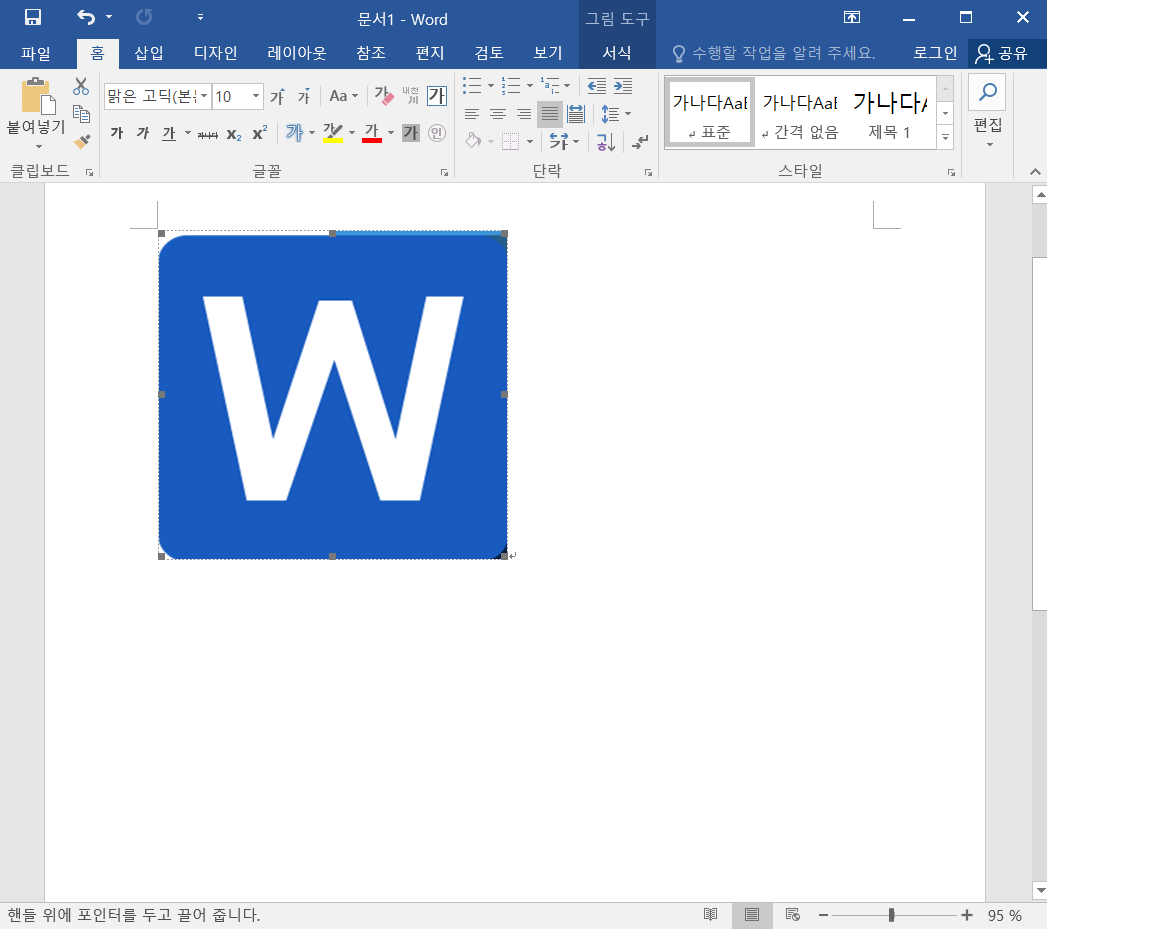Open the undo history dropdown arrow
The width and height of the screenshot is (1152, 929).
109,18
